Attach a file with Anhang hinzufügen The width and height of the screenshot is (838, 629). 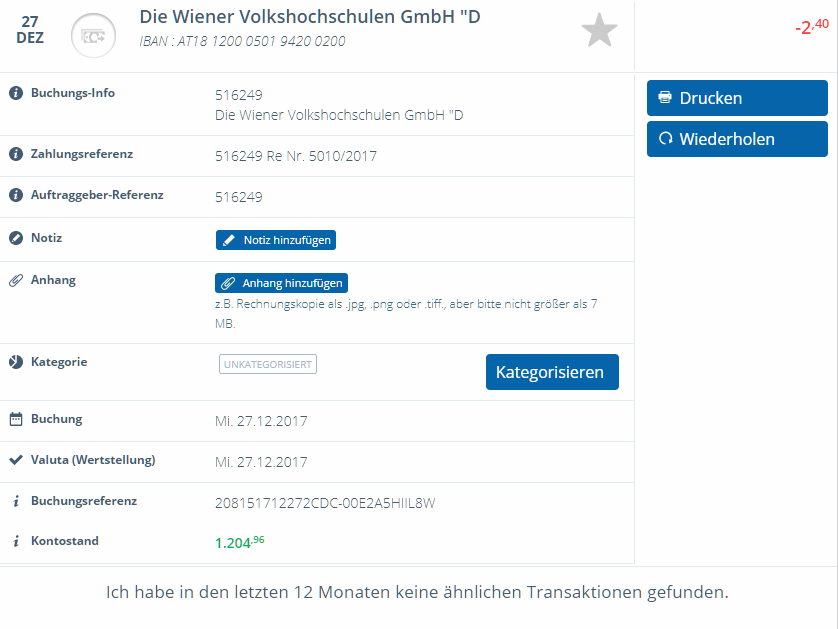click(282, 283)
